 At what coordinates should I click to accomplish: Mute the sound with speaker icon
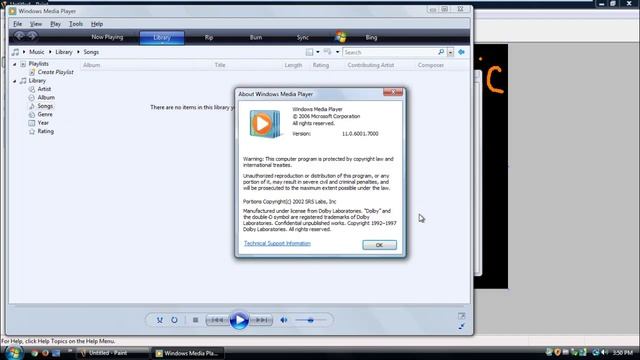point(284,320)
